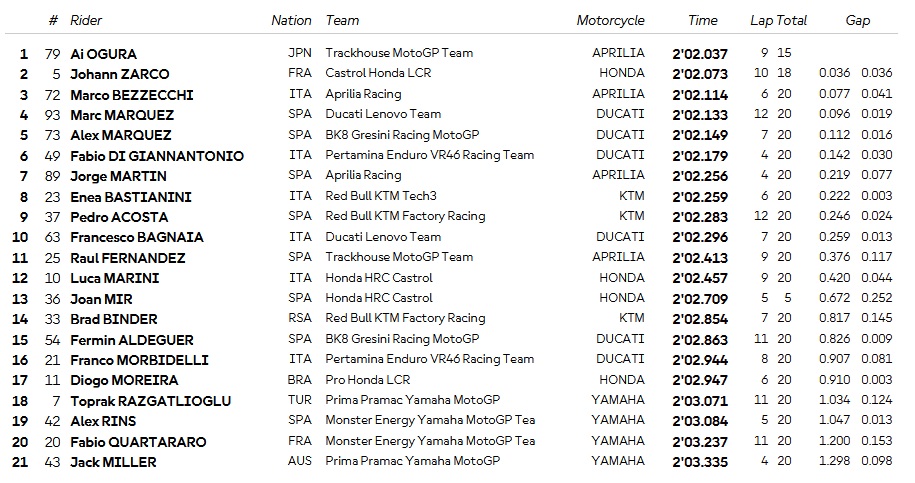Click the Nation column header
Viewport: 915px width, 483px height.
(x=291, y=20)
